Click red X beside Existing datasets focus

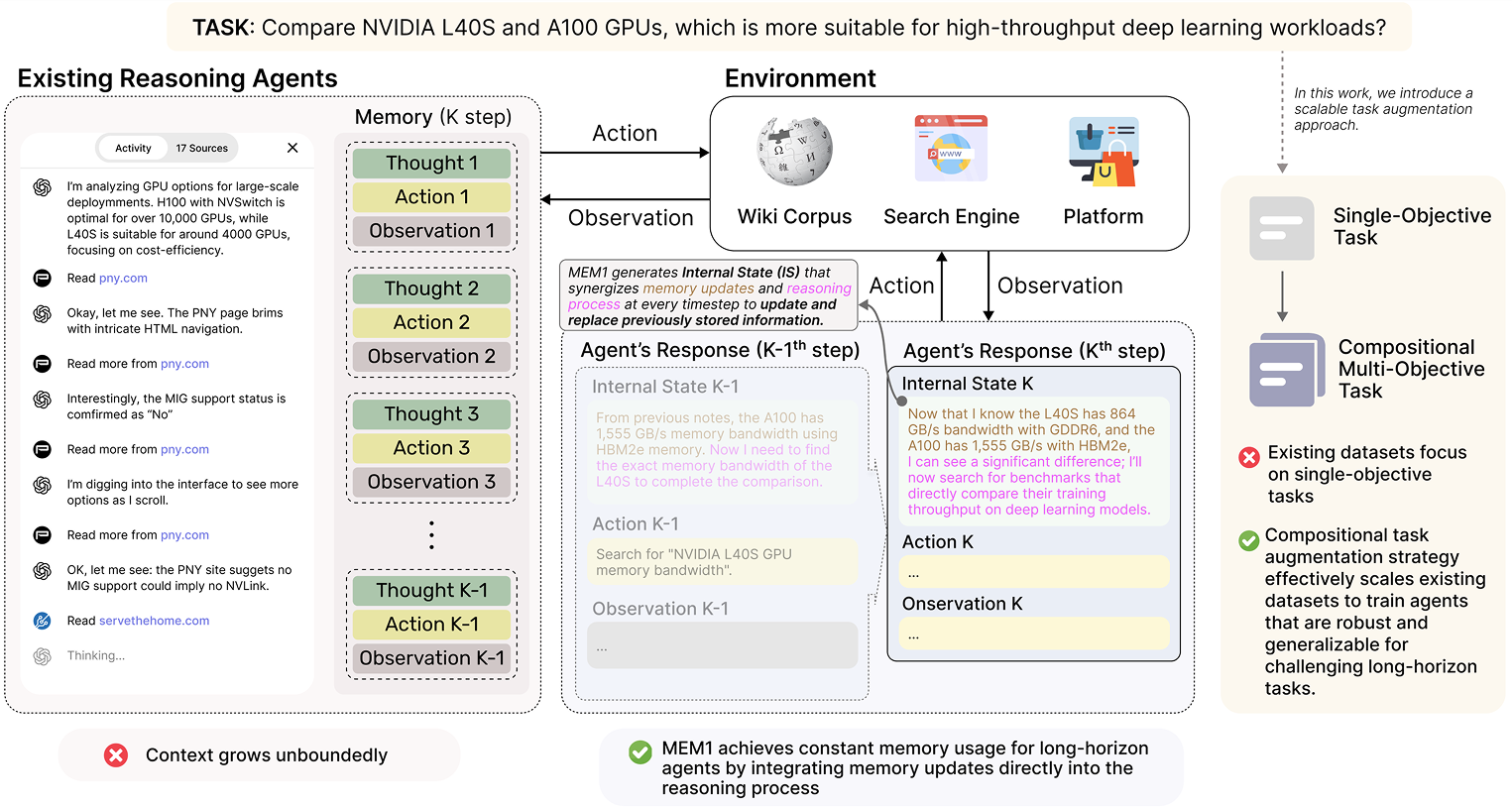pos(1248,457)
